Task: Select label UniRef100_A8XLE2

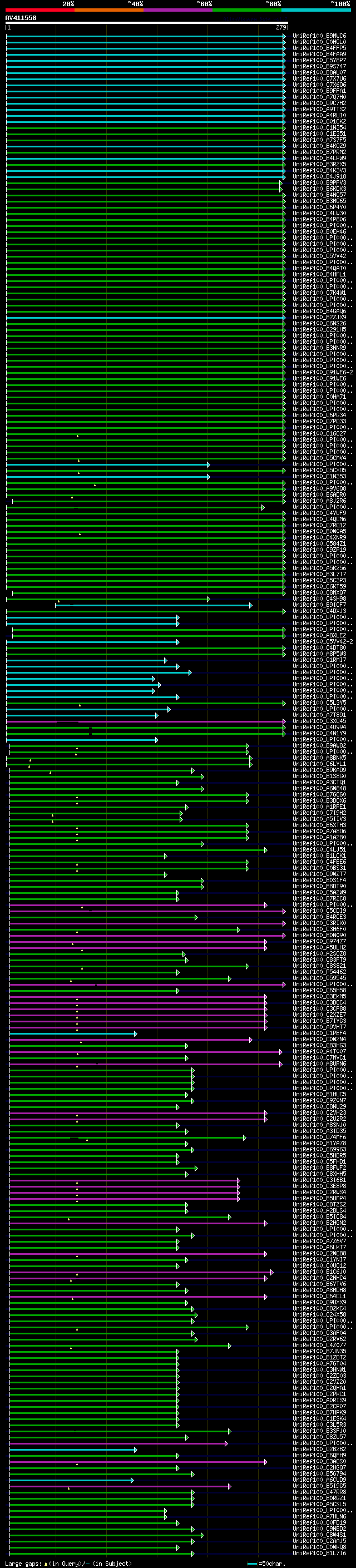Action: point(319,635)
